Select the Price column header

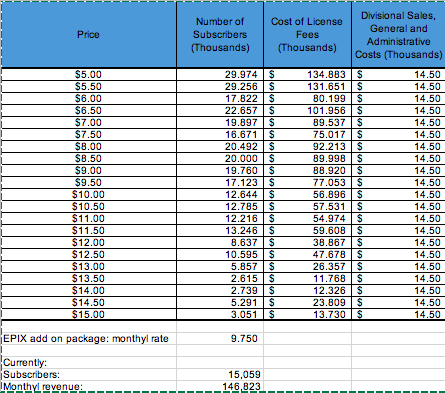coord(89,35)
